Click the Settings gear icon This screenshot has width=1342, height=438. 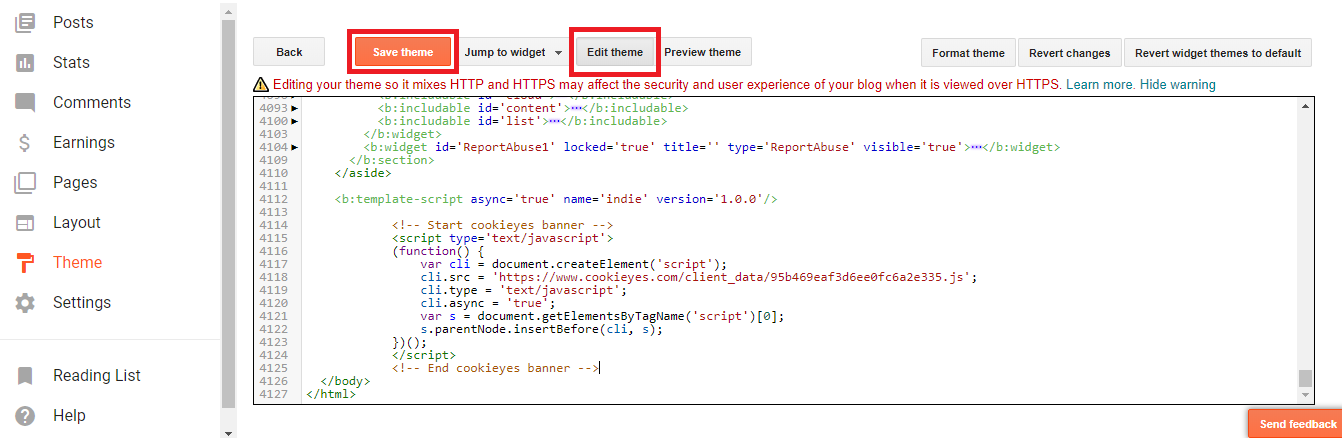(x=25, y=302)
